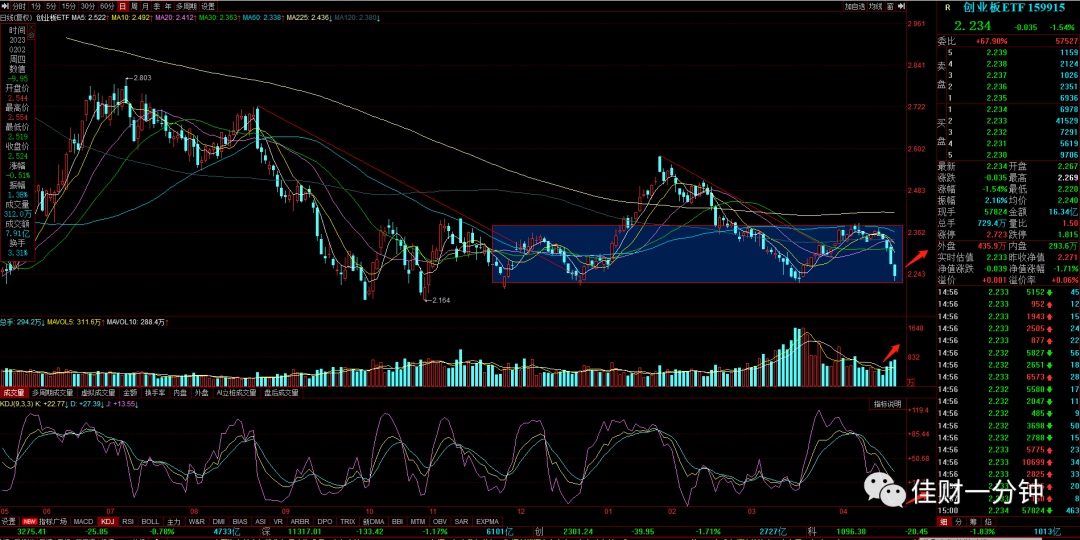Click the 细 detail icon at bottom-right panel
1080x540 pixels.
pyautogui.click(x=942, y=521)
